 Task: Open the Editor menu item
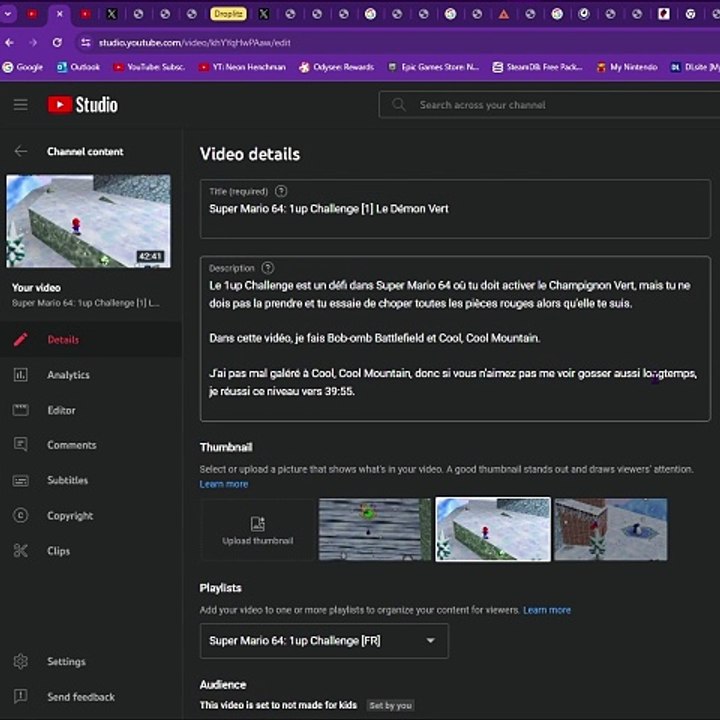pyautogui.click(x=91, y=410)
